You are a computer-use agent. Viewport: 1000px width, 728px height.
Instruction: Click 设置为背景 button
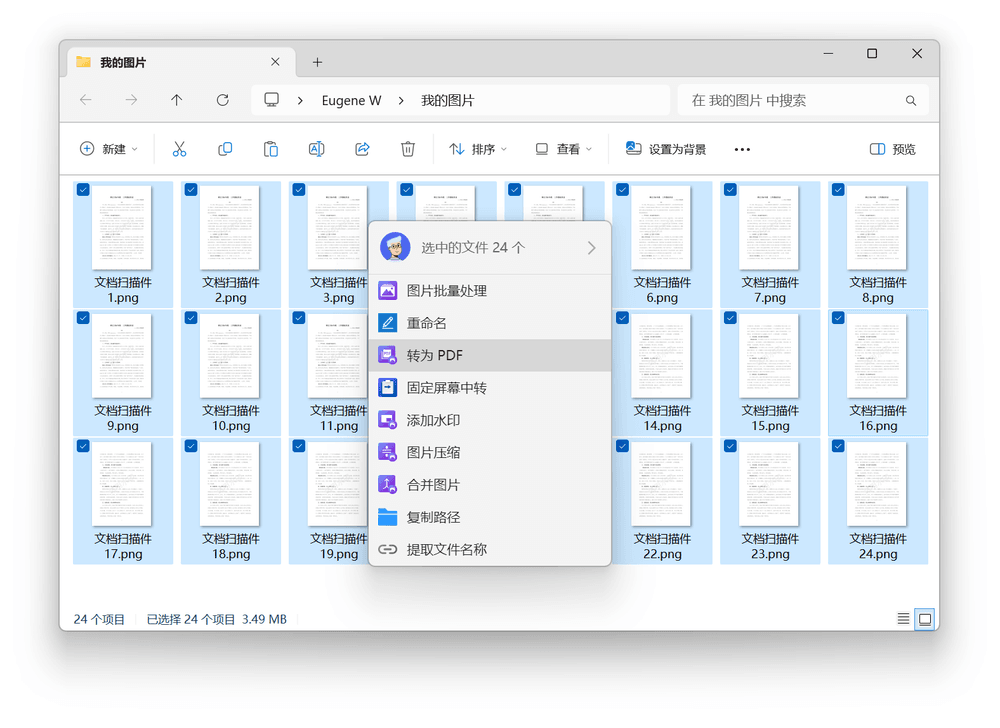click(665, 149)
